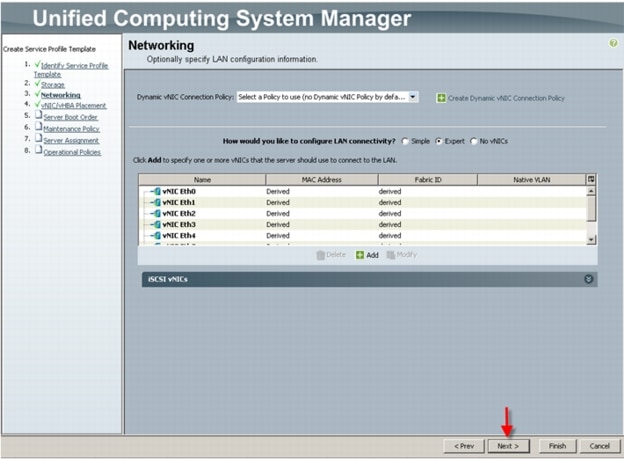The width and height of the screenshot is (624, 460).
Task: Click the green plus icon for Create Dynamic vNIC Connection Policy
Action: coord(441,98)
